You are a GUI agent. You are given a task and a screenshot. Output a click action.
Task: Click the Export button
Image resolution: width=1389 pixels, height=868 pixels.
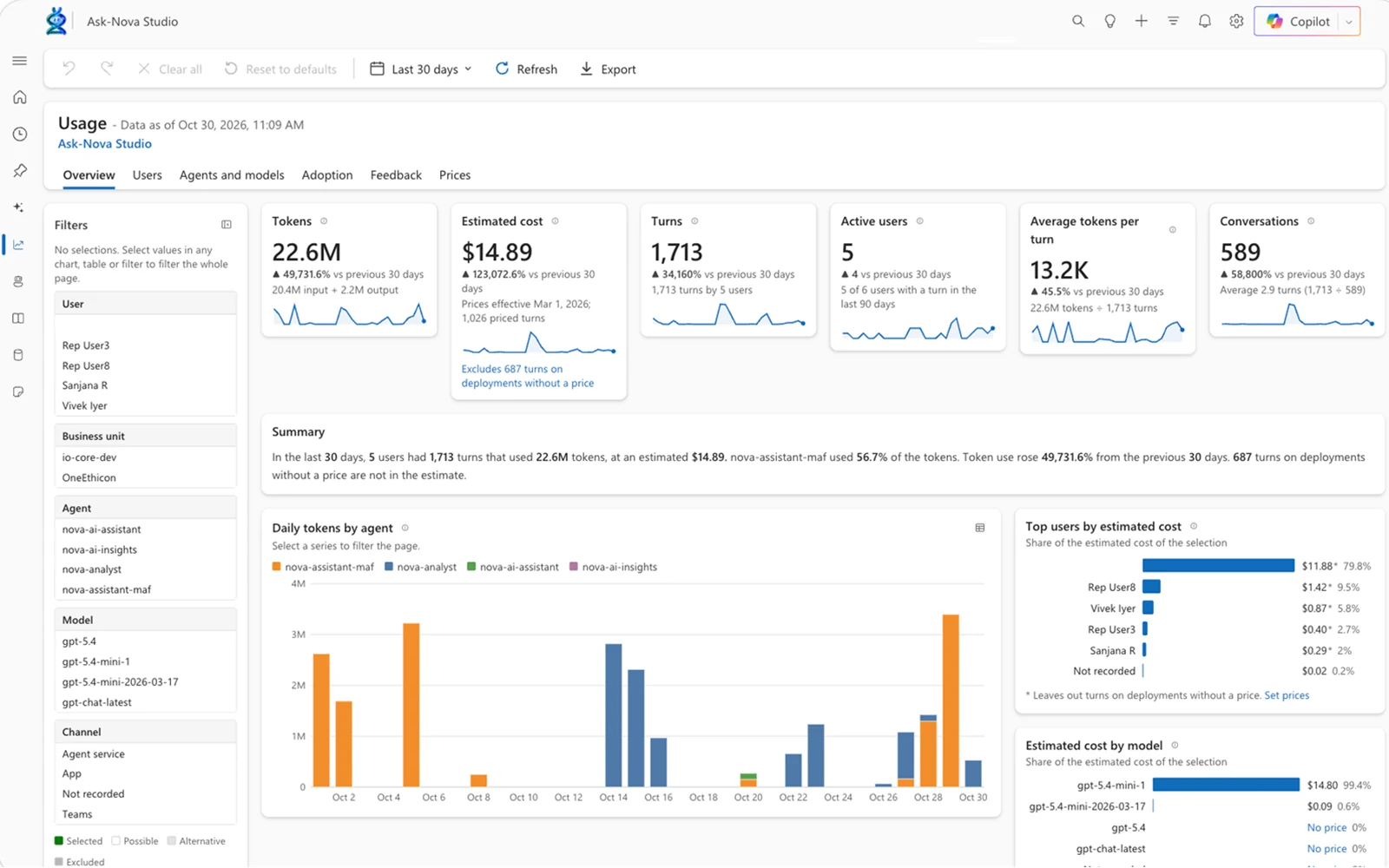608,69
